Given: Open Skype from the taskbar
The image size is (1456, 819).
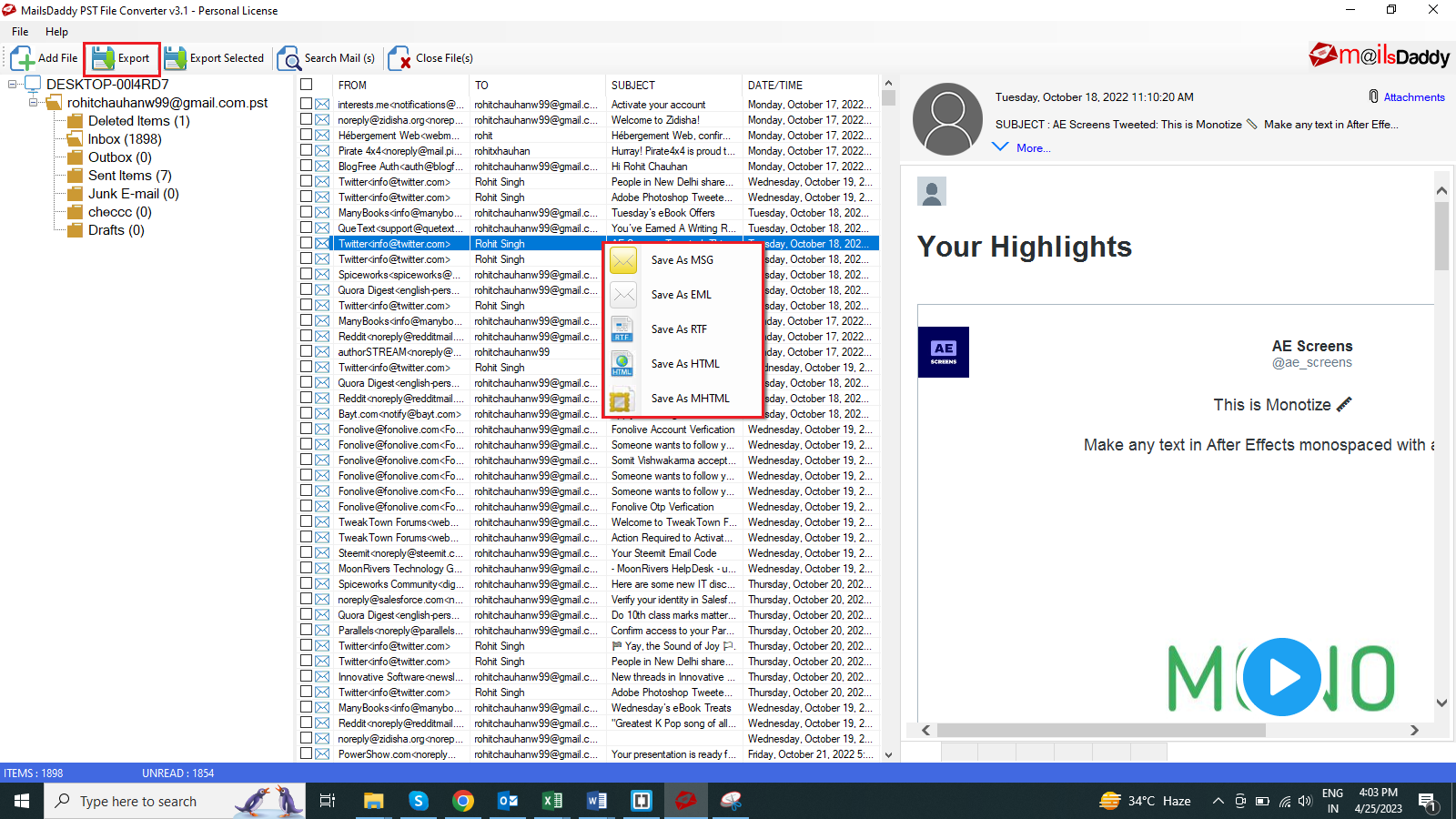Looking at the screenshot, I should click(x=419, y=801).
